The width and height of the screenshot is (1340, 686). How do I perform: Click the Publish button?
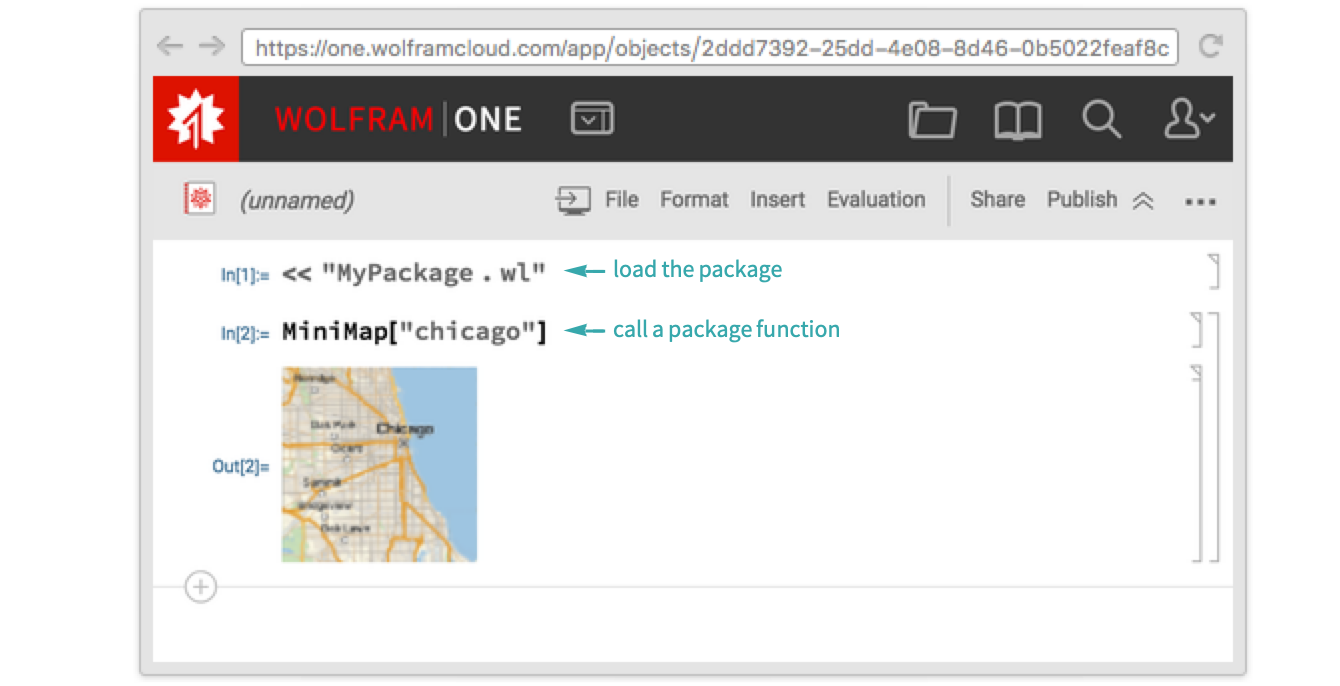tap(1081, 200)
